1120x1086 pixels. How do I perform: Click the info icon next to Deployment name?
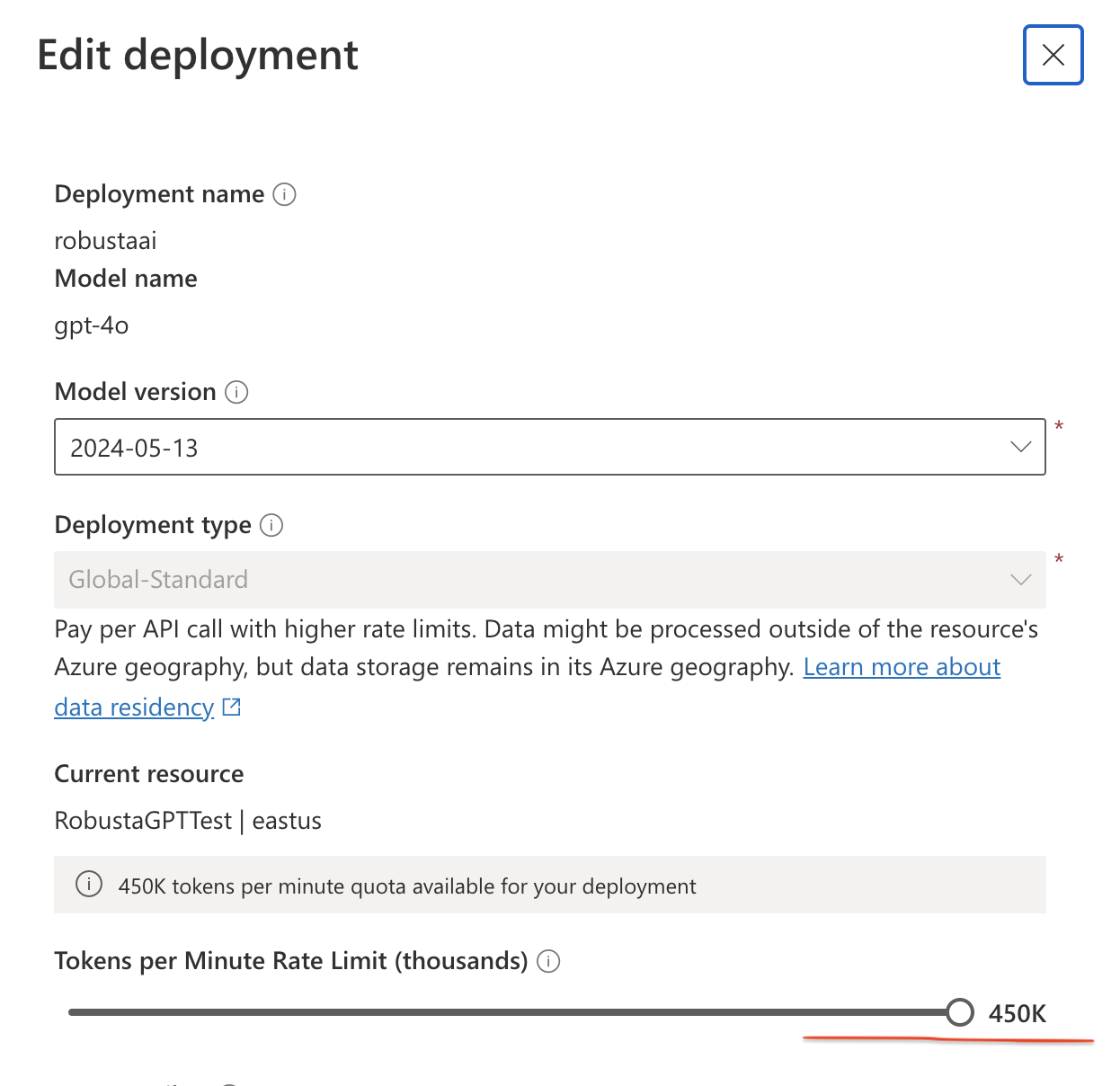284,194
